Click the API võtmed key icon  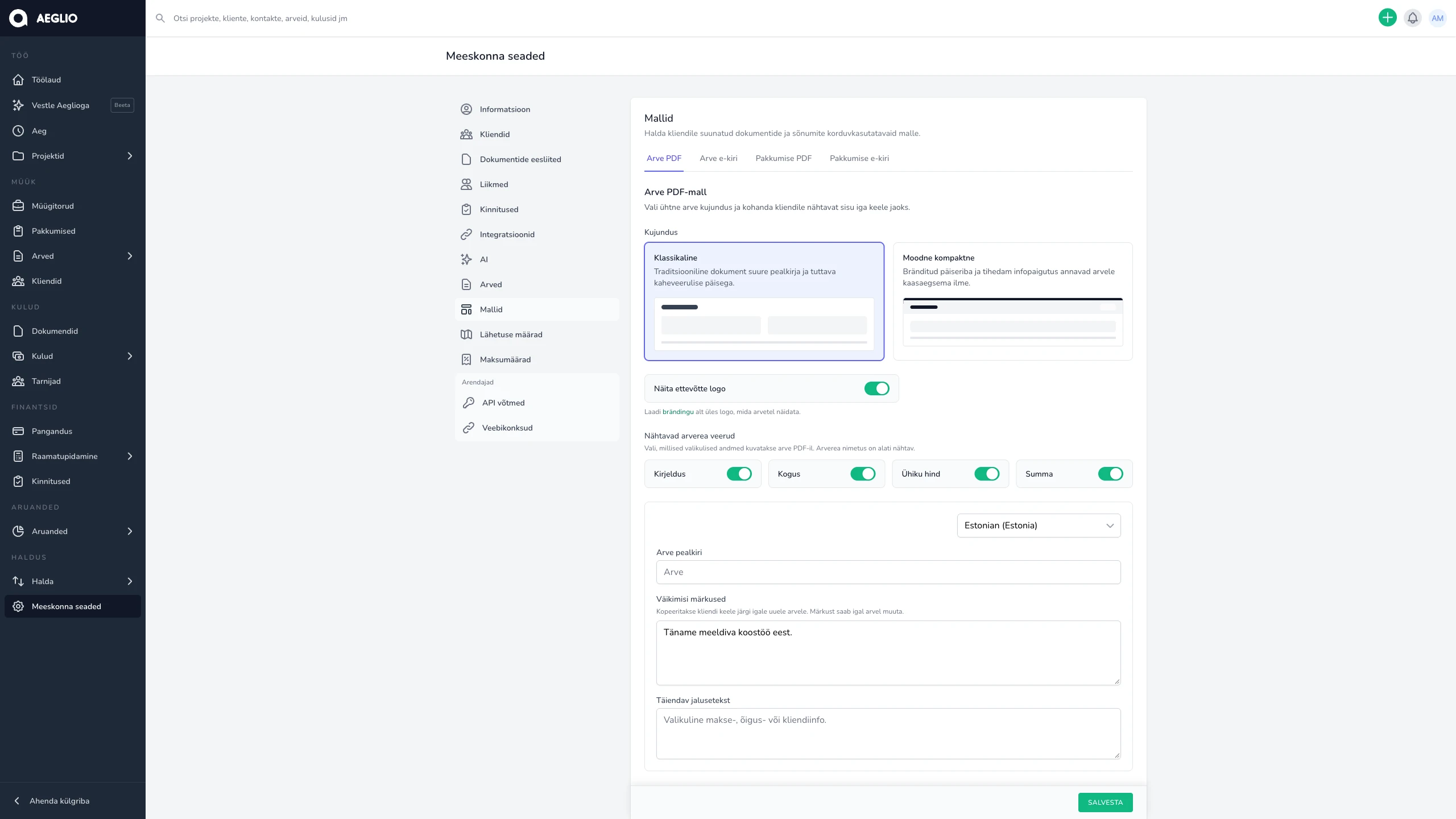[x=469, y=403]
